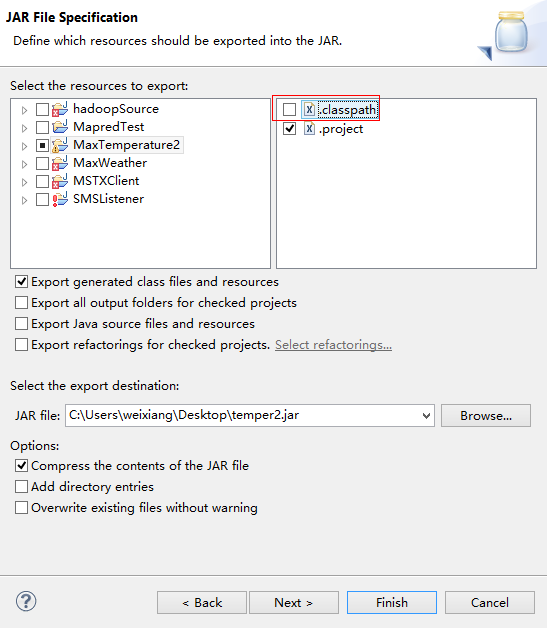Check the MapredTest project checkbox

pyautogui.click(x=42, y=127)
